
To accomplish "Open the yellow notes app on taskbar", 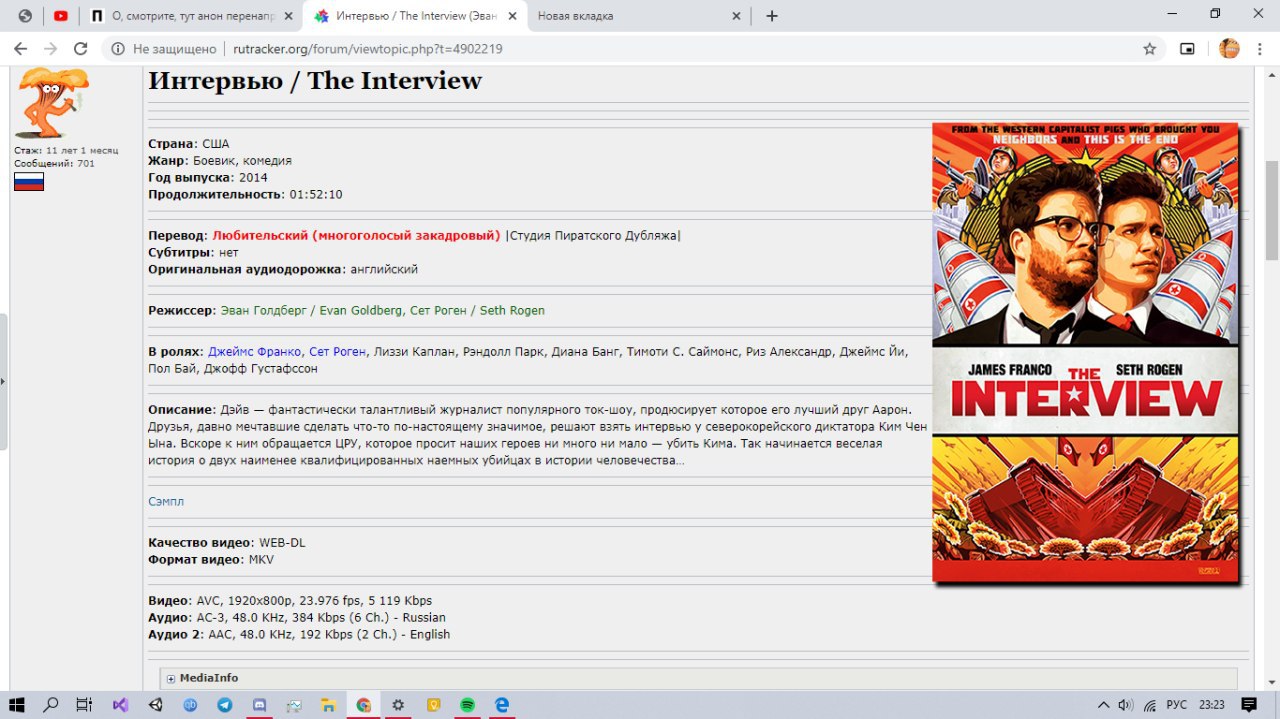I will pyautogui.click(x=433, y=705).
